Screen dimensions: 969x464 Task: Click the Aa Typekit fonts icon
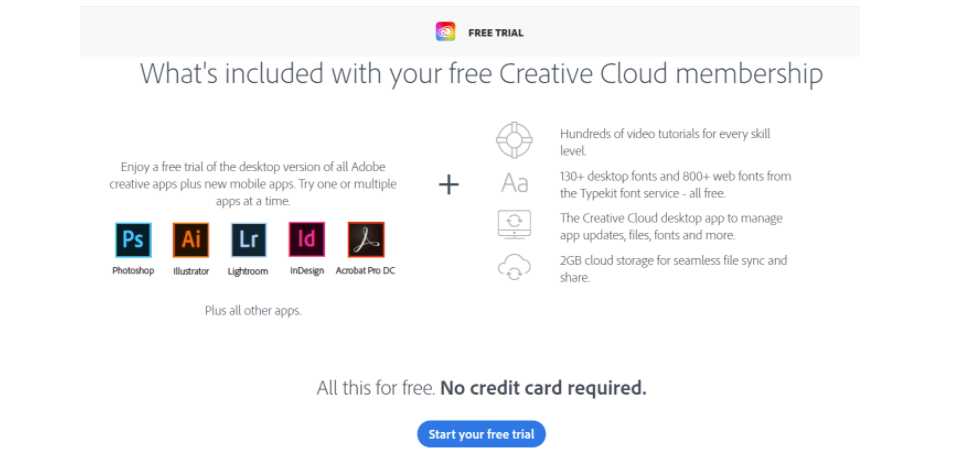[515, 183]
